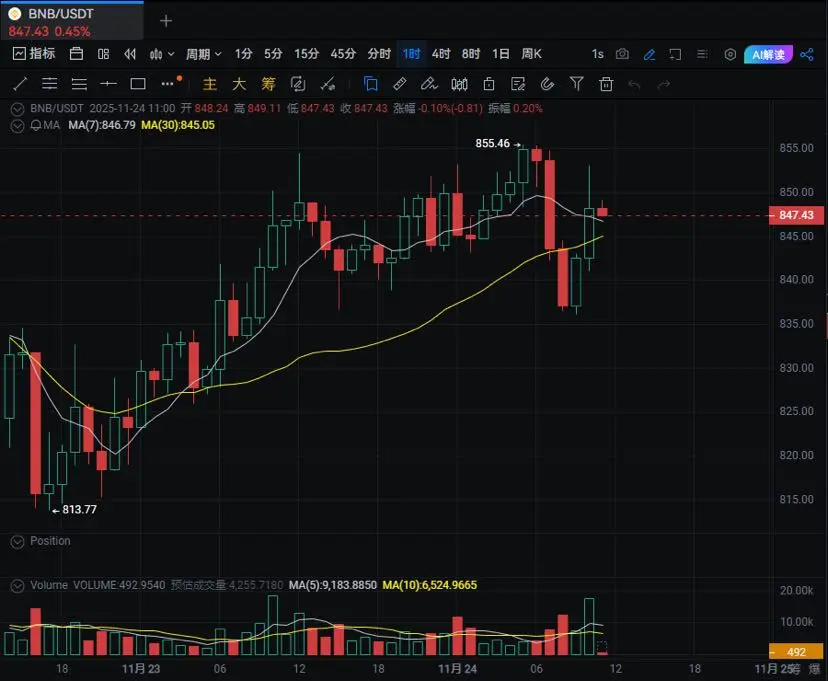
Task: Click the fullscreen chart icon
Action: click(675, 54)
